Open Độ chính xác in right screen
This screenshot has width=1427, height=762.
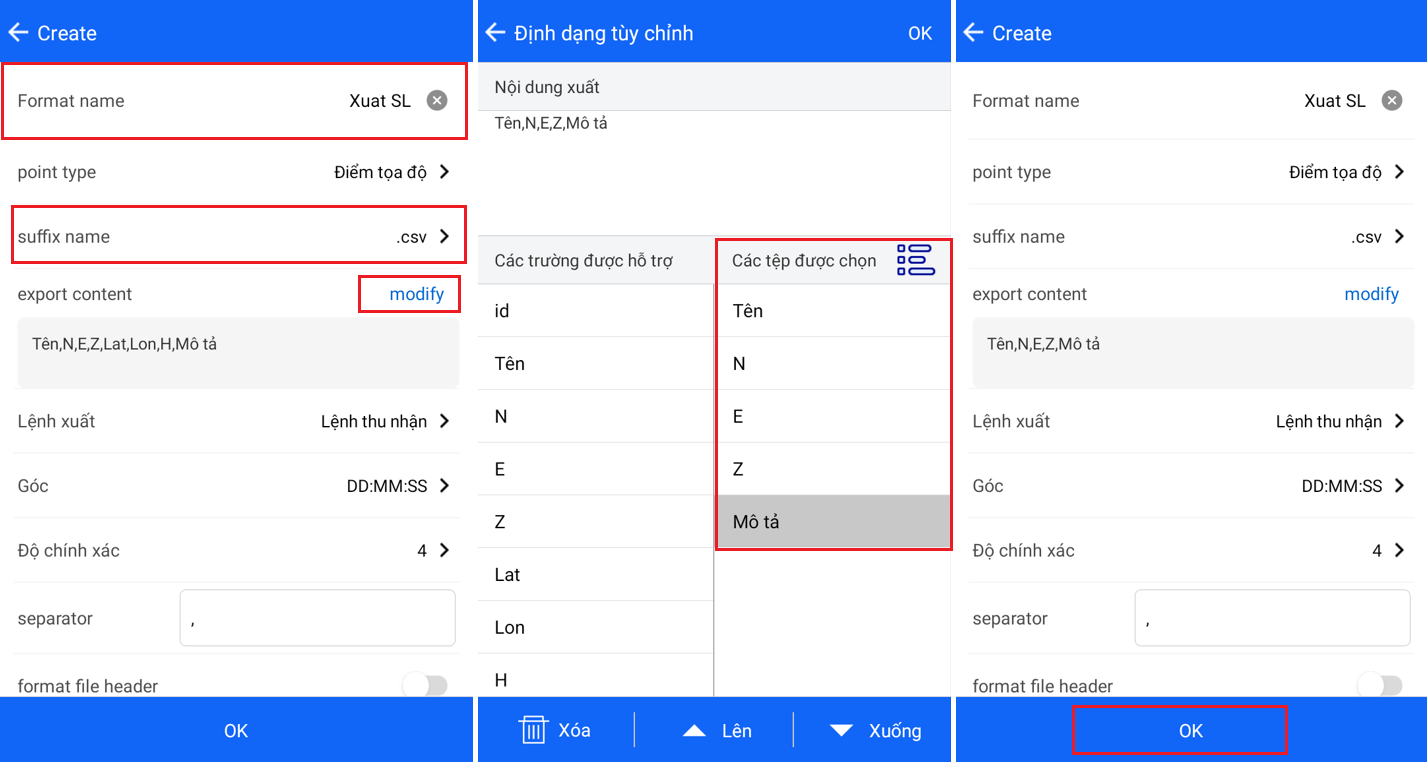tap(1191, 550)
